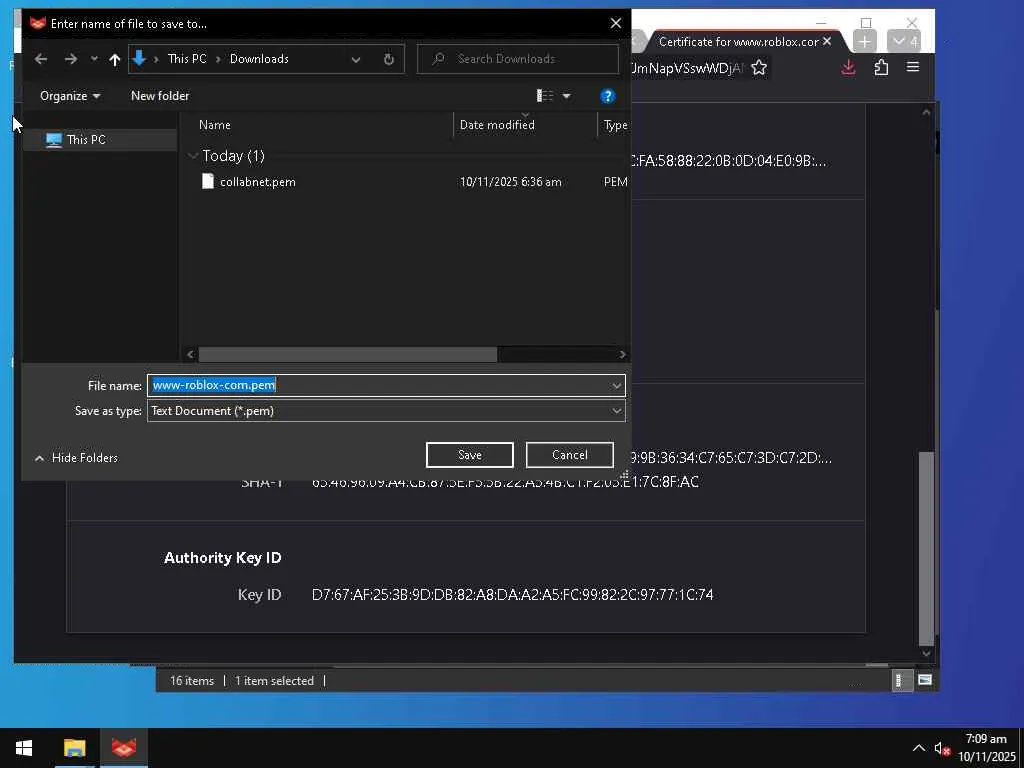Open the list all tabs dropdown
The image size is (1024, 768).
(904, 42)
